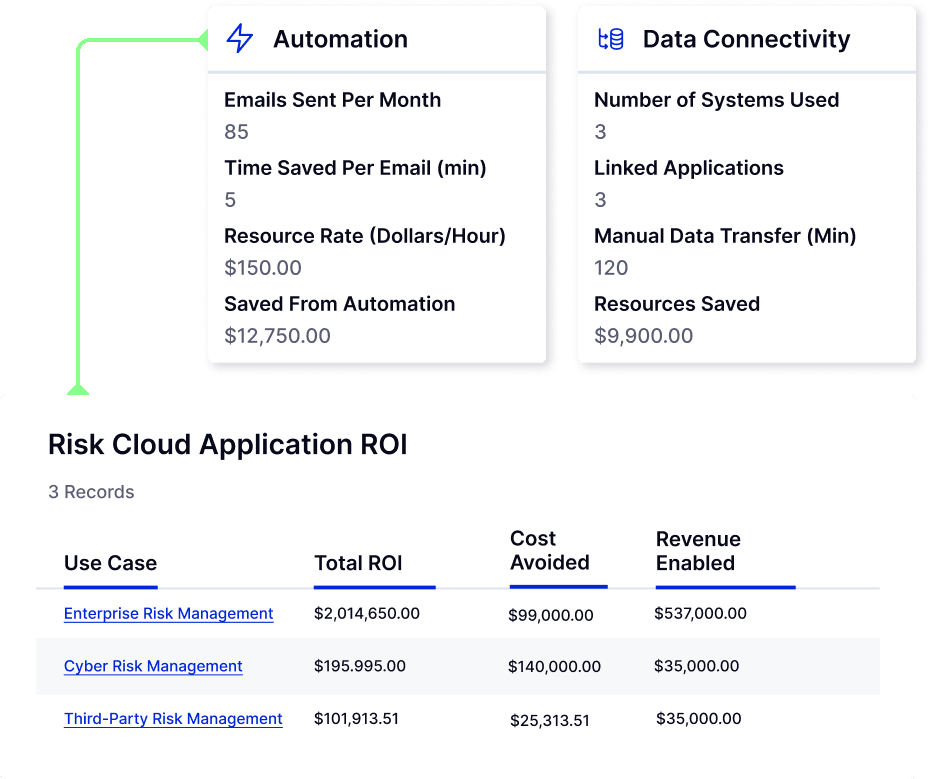Click the $25,313.51 Cost Avoided cell
Screen dimensions: 930x779
(549, 720)
